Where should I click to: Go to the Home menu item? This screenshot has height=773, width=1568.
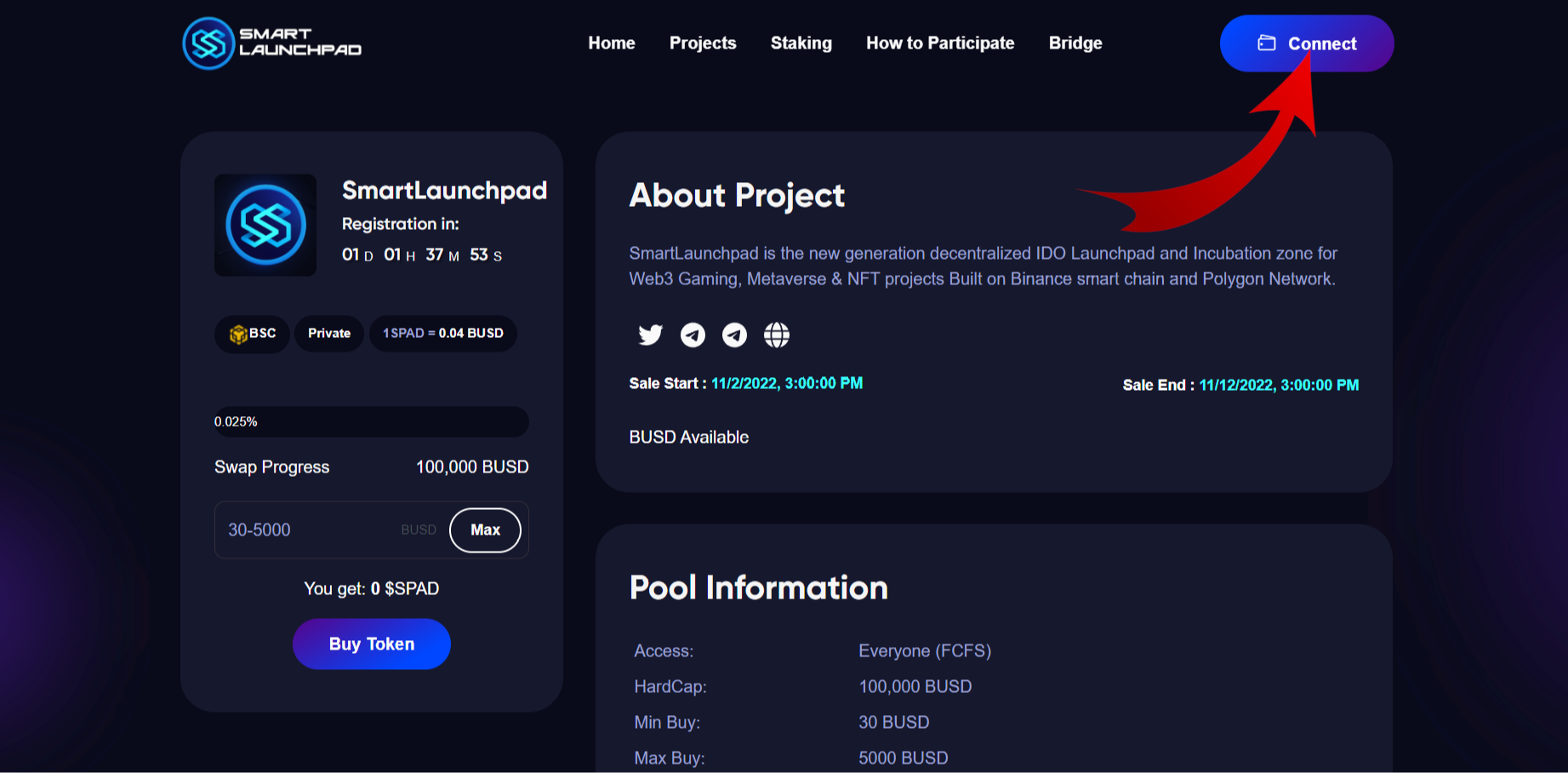tap(612, 43)
